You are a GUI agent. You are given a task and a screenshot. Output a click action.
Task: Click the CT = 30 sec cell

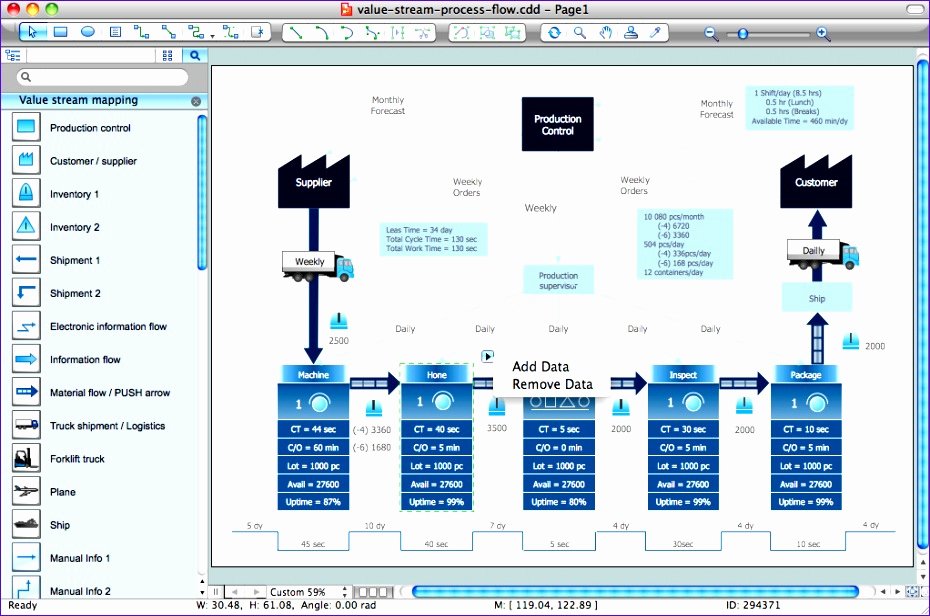pos(683,429)
